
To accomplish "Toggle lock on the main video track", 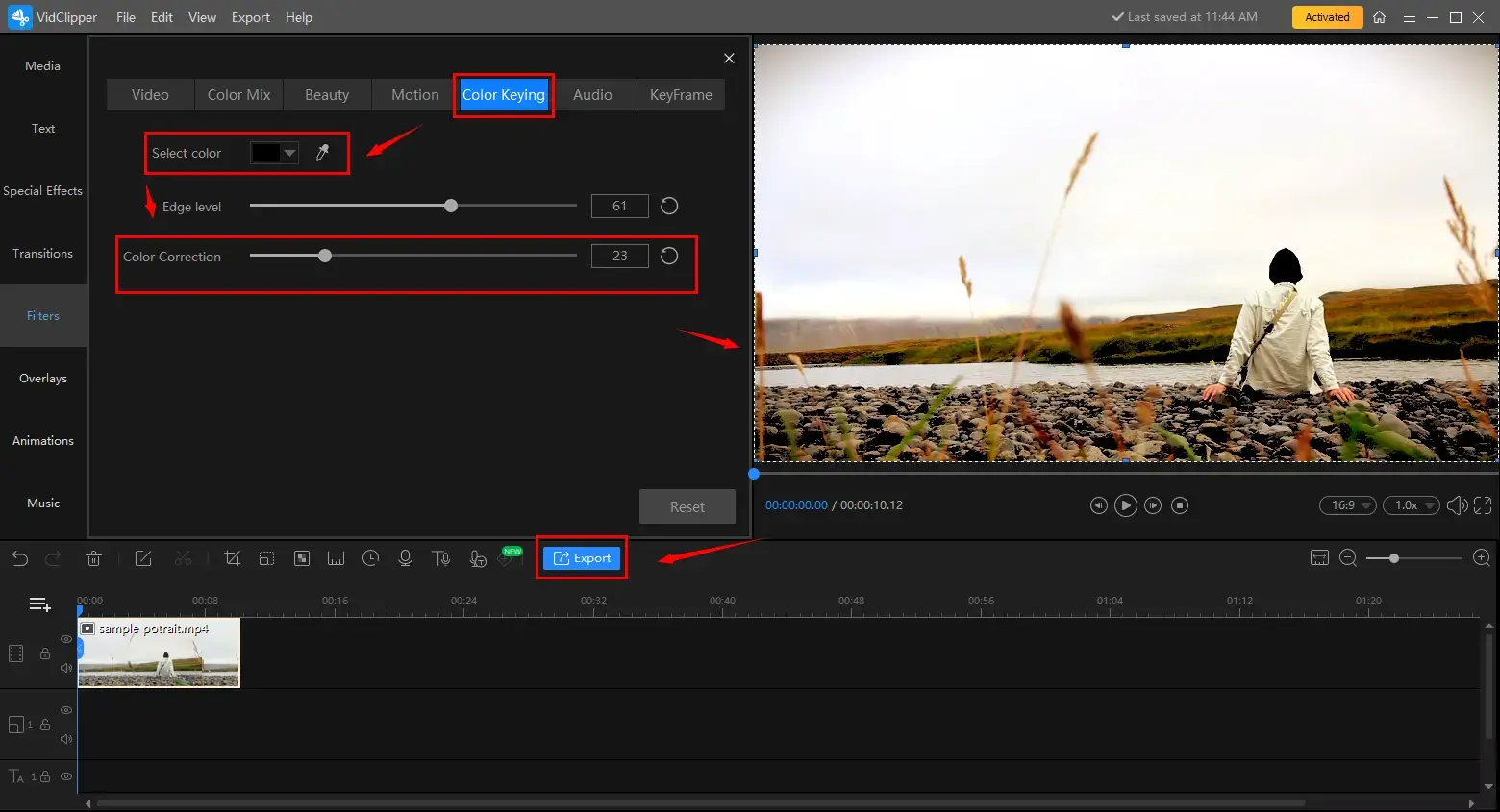I will pos(45,653).
